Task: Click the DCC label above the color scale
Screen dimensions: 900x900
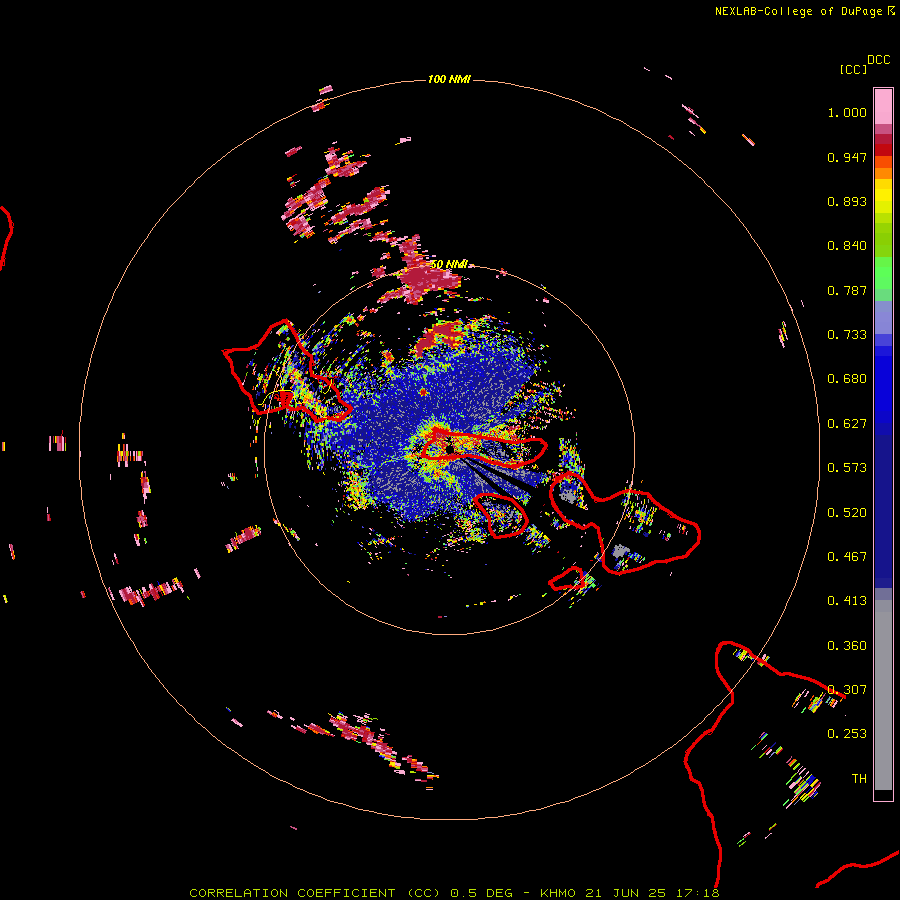Action: 878,60
